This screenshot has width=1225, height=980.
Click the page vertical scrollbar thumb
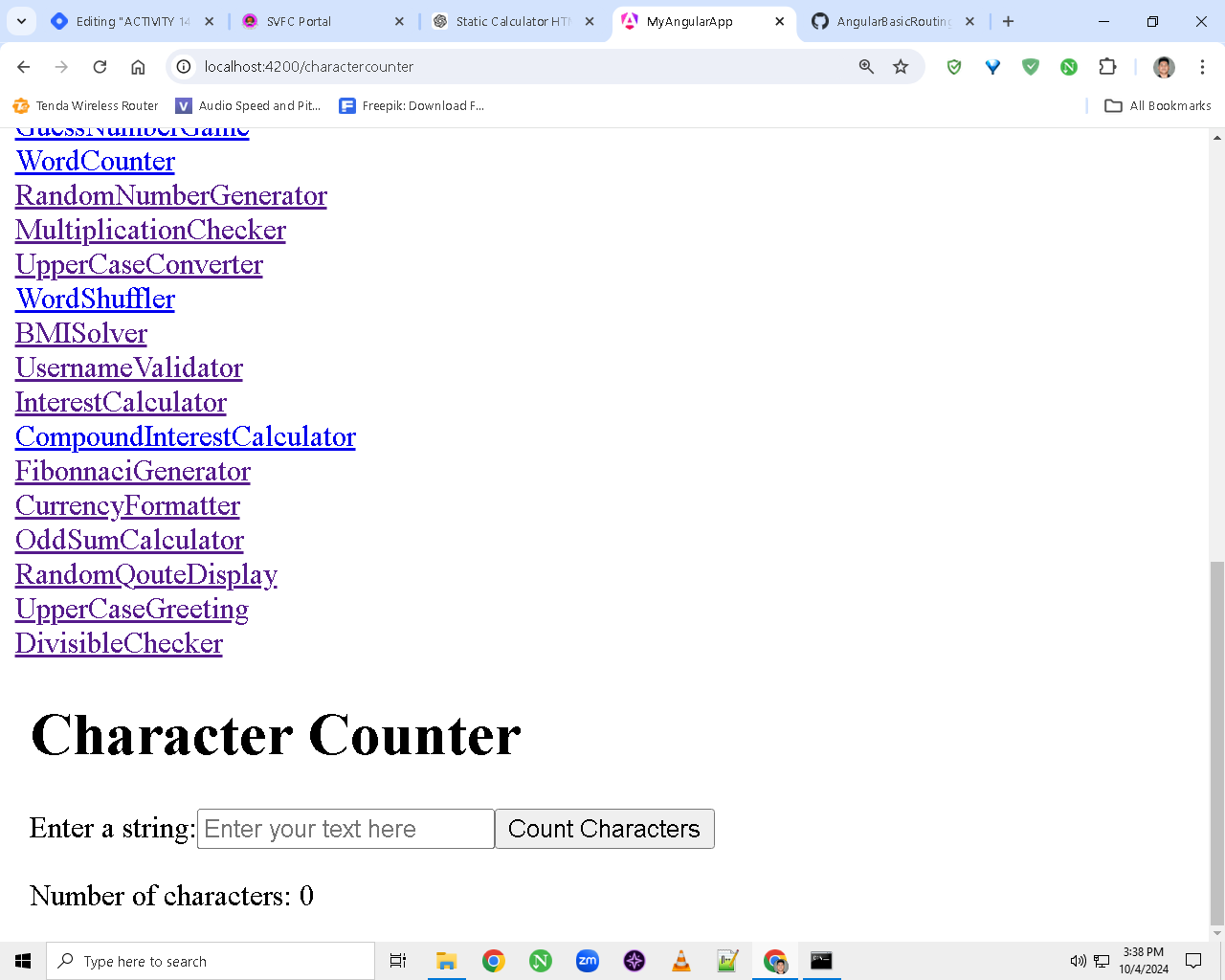pos(1217,744)
